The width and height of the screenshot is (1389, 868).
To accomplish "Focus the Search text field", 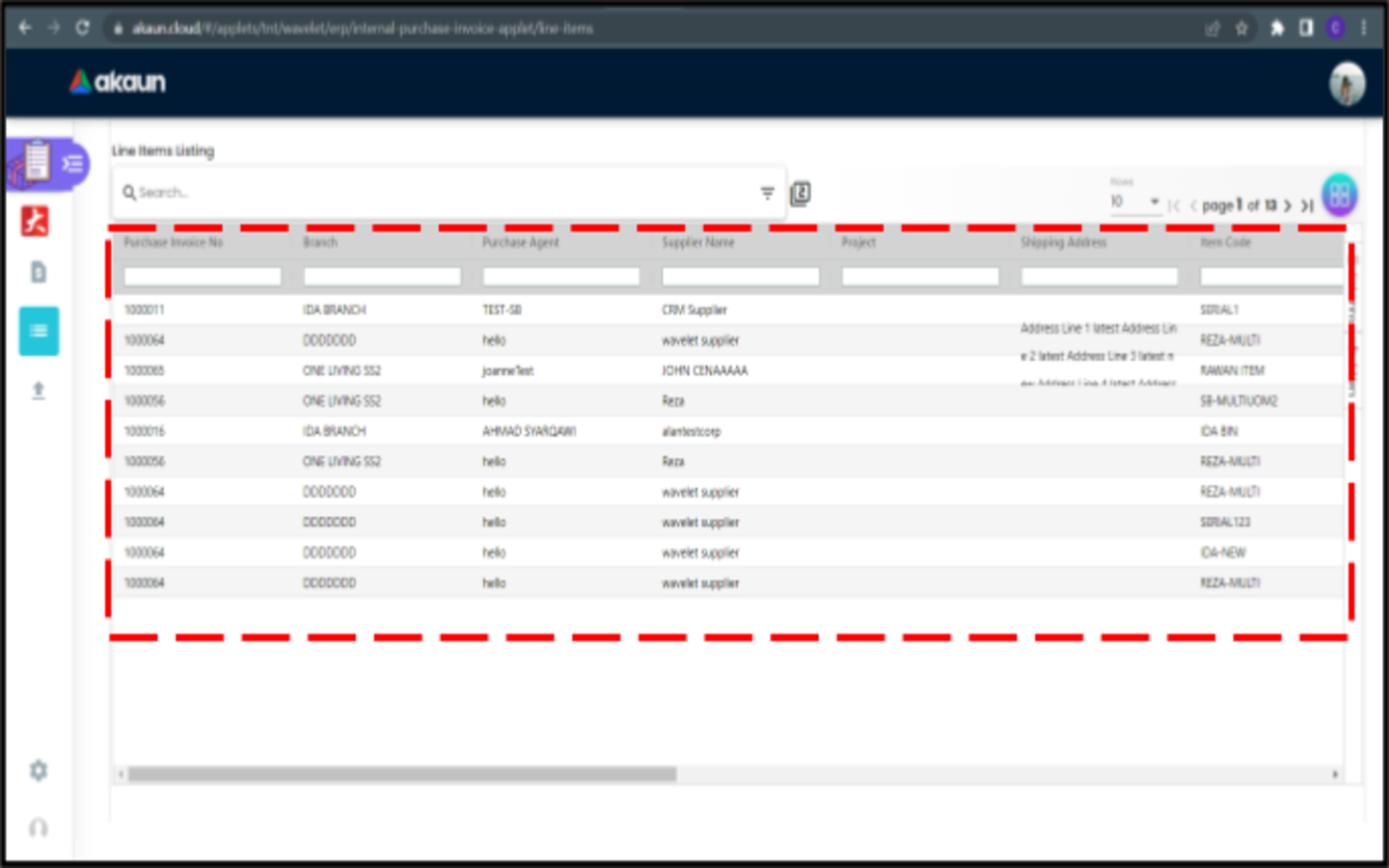I will tap(449, 193).
